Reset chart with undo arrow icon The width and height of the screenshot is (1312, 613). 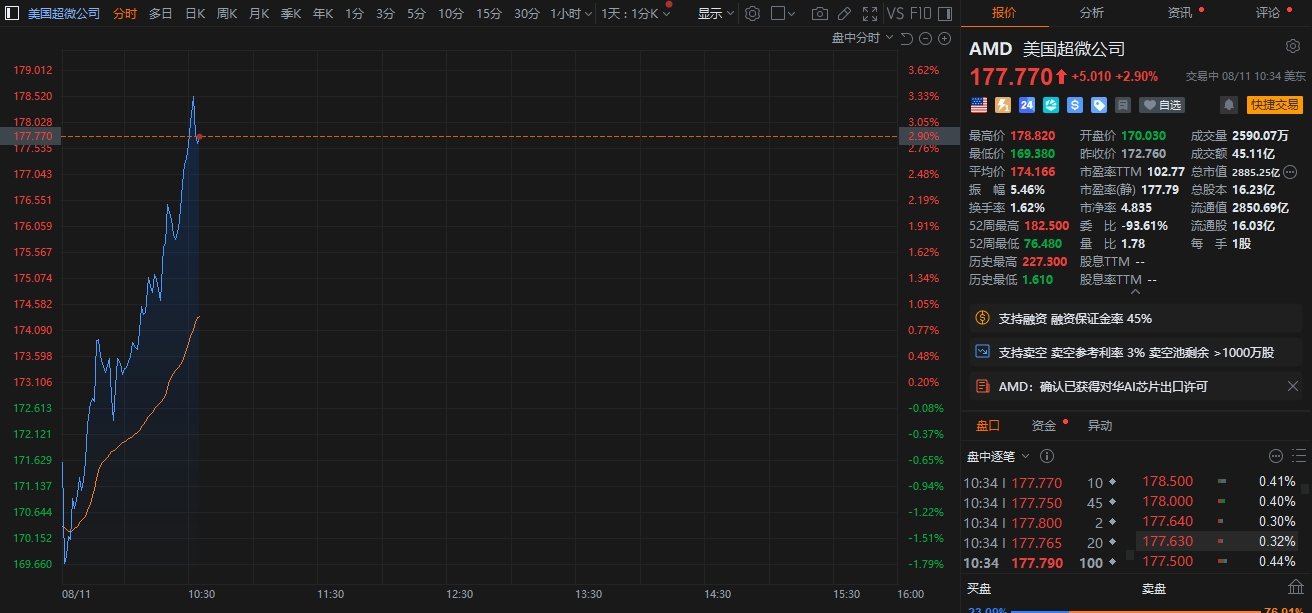coord(906,38)
